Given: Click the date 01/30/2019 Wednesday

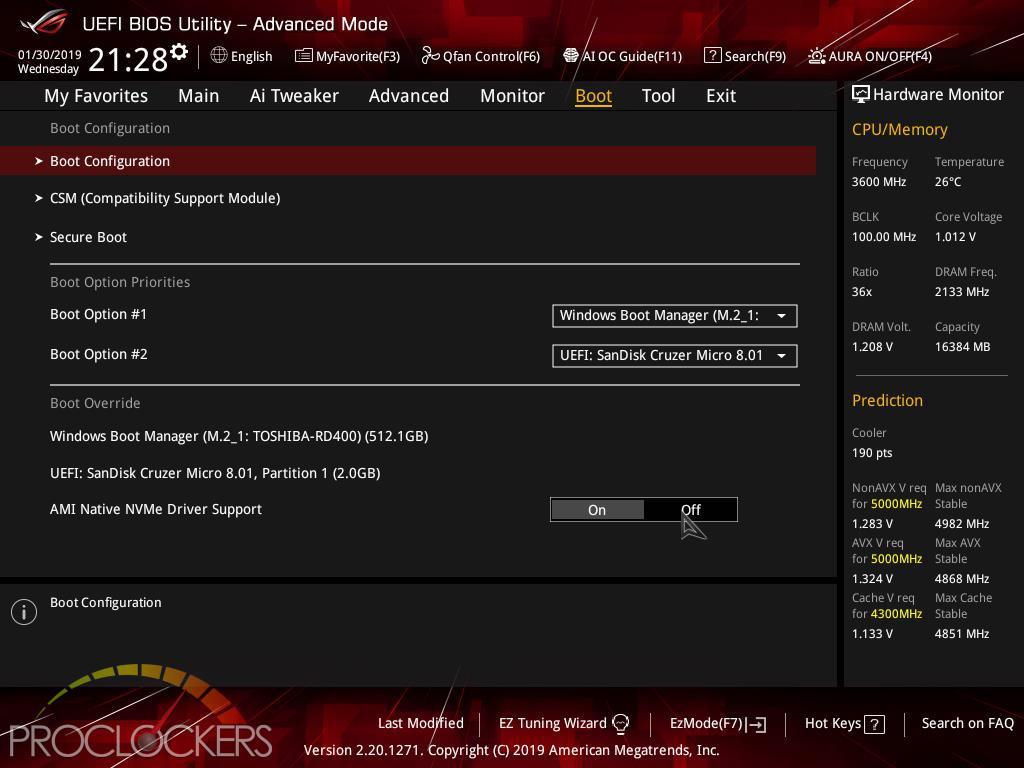Looking at the screenshot, I should point(49,61).
